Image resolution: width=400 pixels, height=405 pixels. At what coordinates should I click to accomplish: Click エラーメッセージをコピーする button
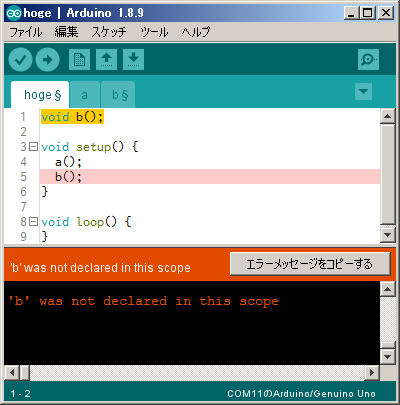pyautogui.click(x=310, y=264)
